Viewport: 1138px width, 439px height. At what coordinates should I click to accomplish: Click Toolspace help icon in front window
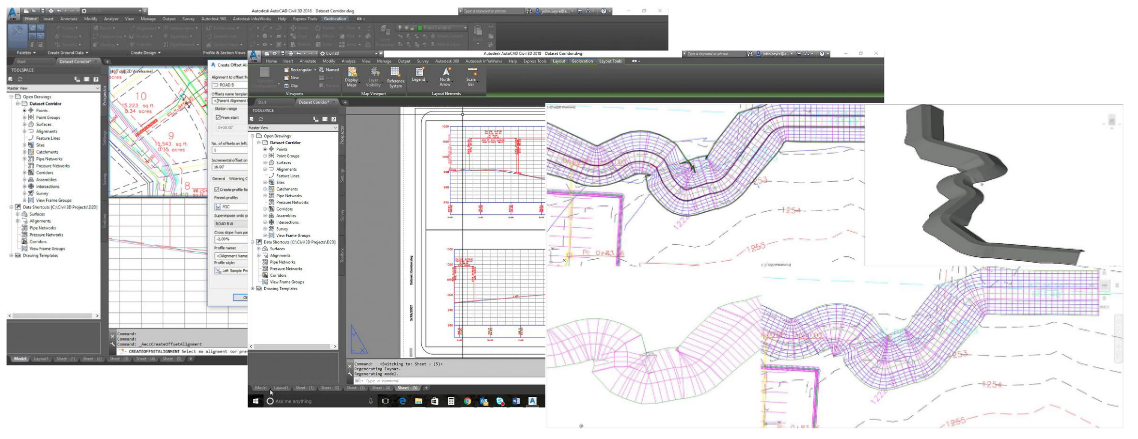(x=334, y=118)
